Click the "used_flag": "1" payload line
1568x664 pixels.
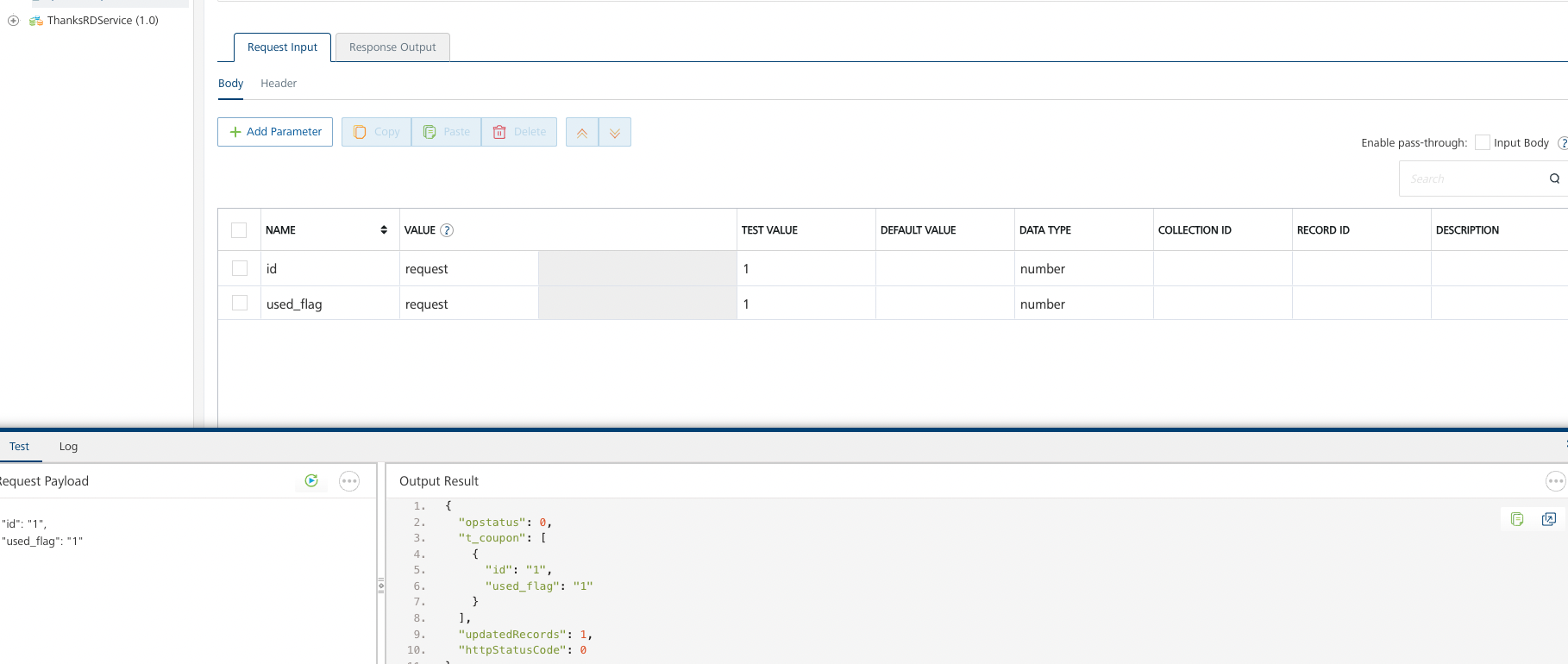(x=42, y=542)
